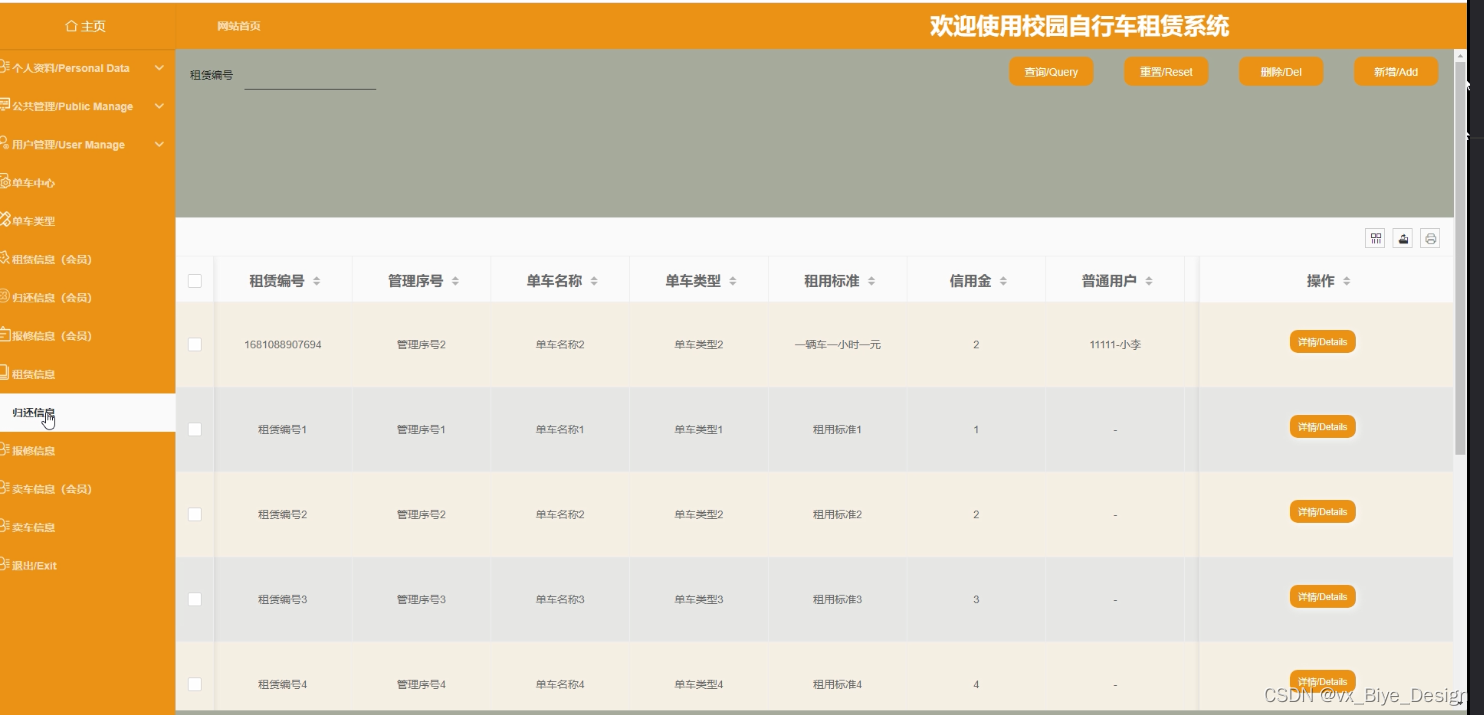
Task: Sort by 租赁编号 column arrows
Action: click(317, 282)
